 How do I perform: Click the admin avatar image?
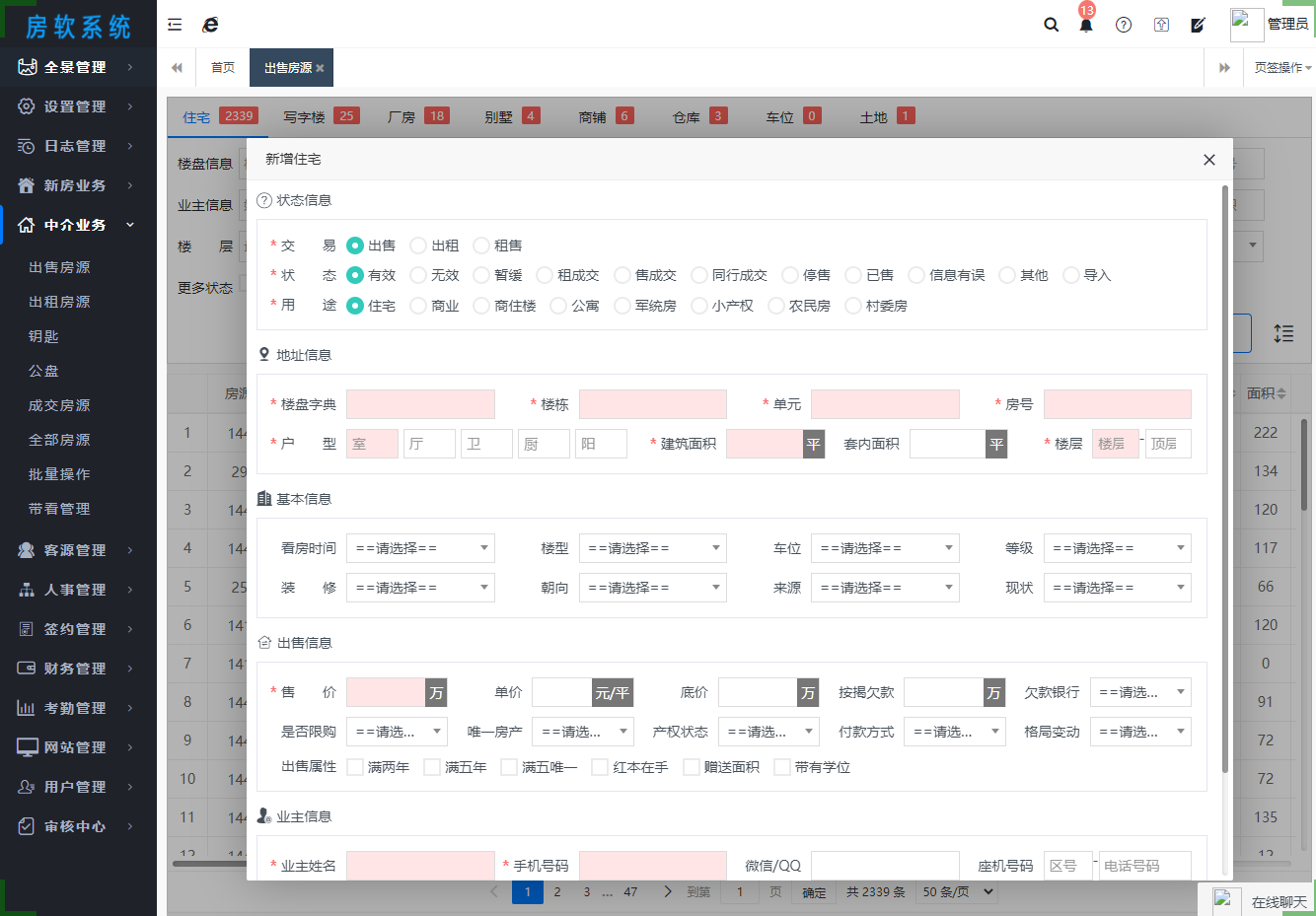(1247, 24)
